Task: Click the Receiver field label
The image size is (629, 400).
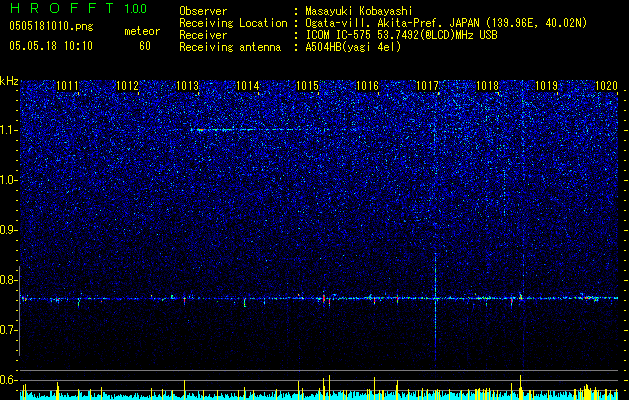Action: (203, 35)
